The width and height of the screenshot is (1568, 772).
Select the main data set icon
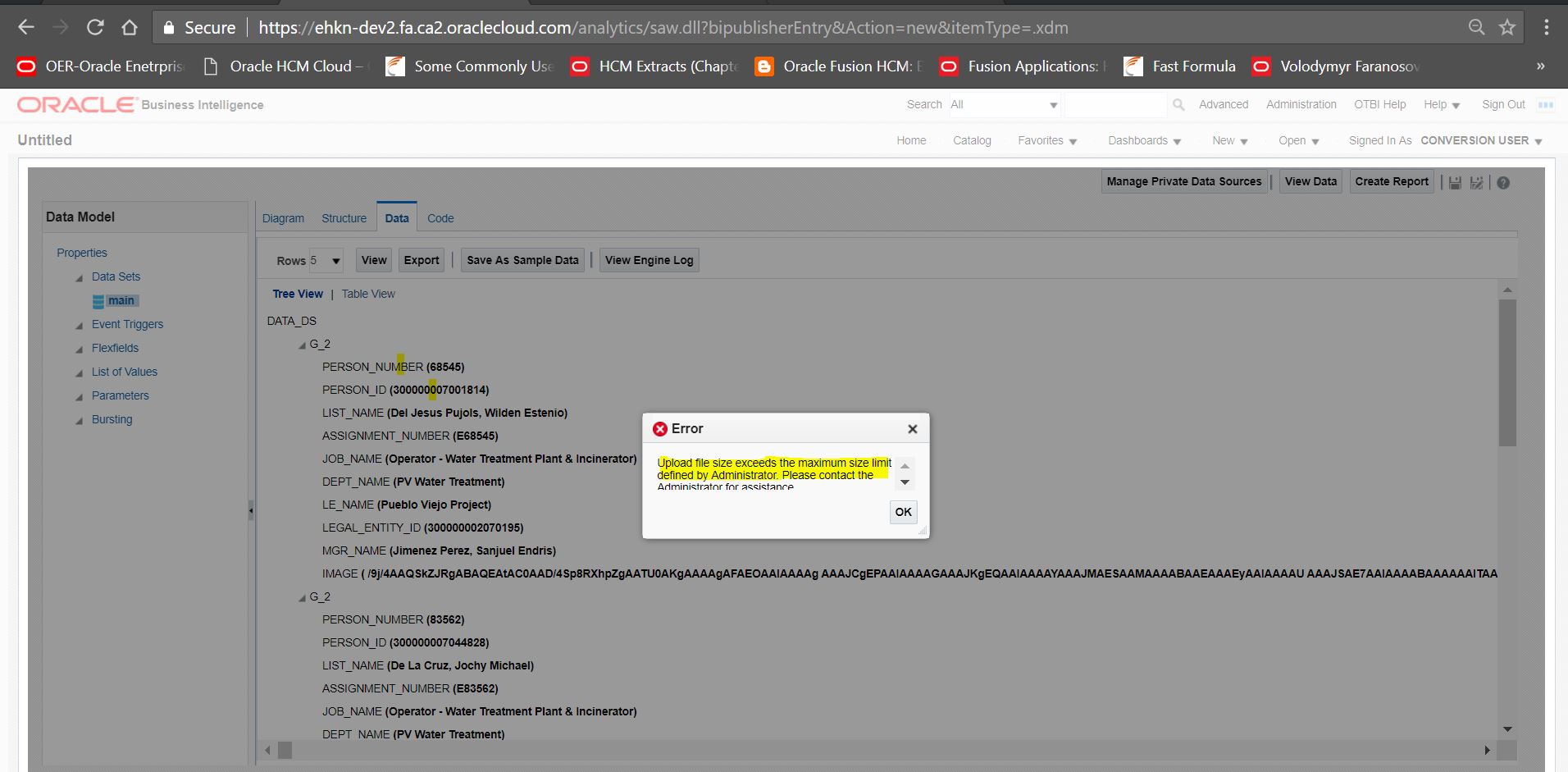98,301
